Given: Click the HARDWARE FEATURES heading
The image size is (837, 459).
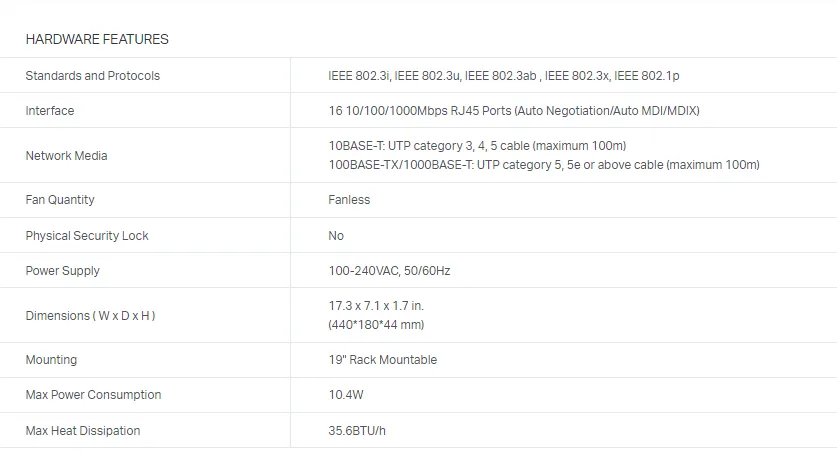Looking at the screenshot, I should click(x=97, y=39).
